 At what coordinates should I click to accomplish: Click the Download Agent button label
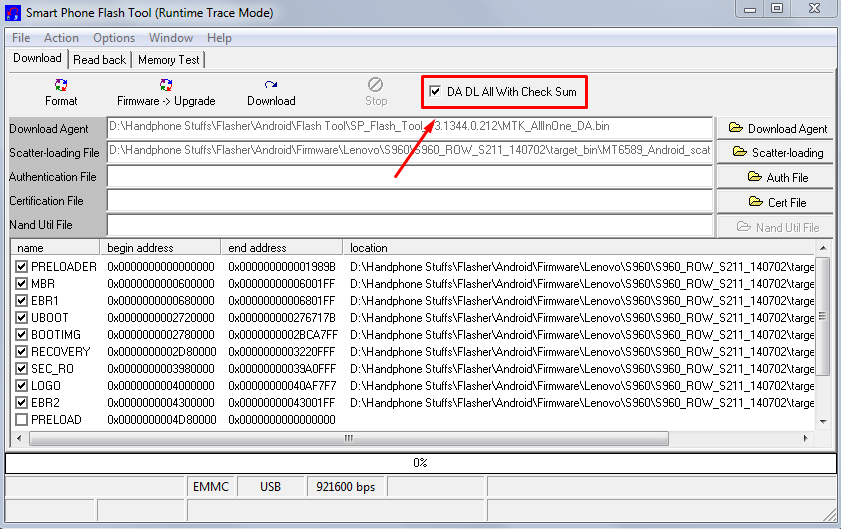click(787, 129)
